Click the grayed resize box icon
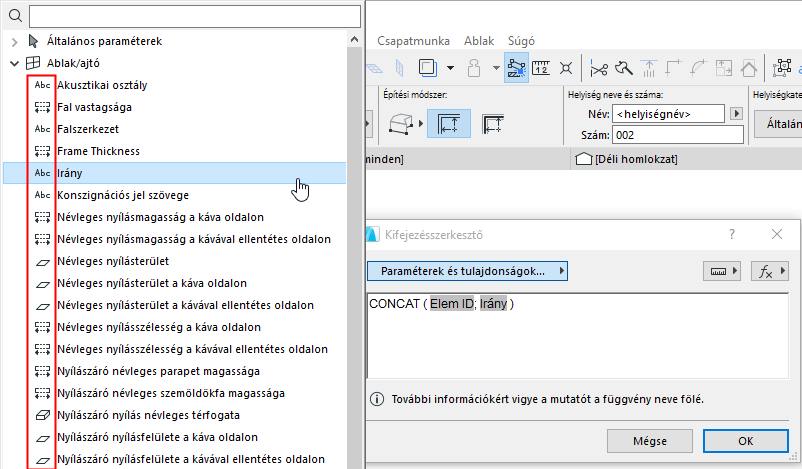The height and width of the screenshot is (469, 802). pyautogui.click(x=723, y=68)
